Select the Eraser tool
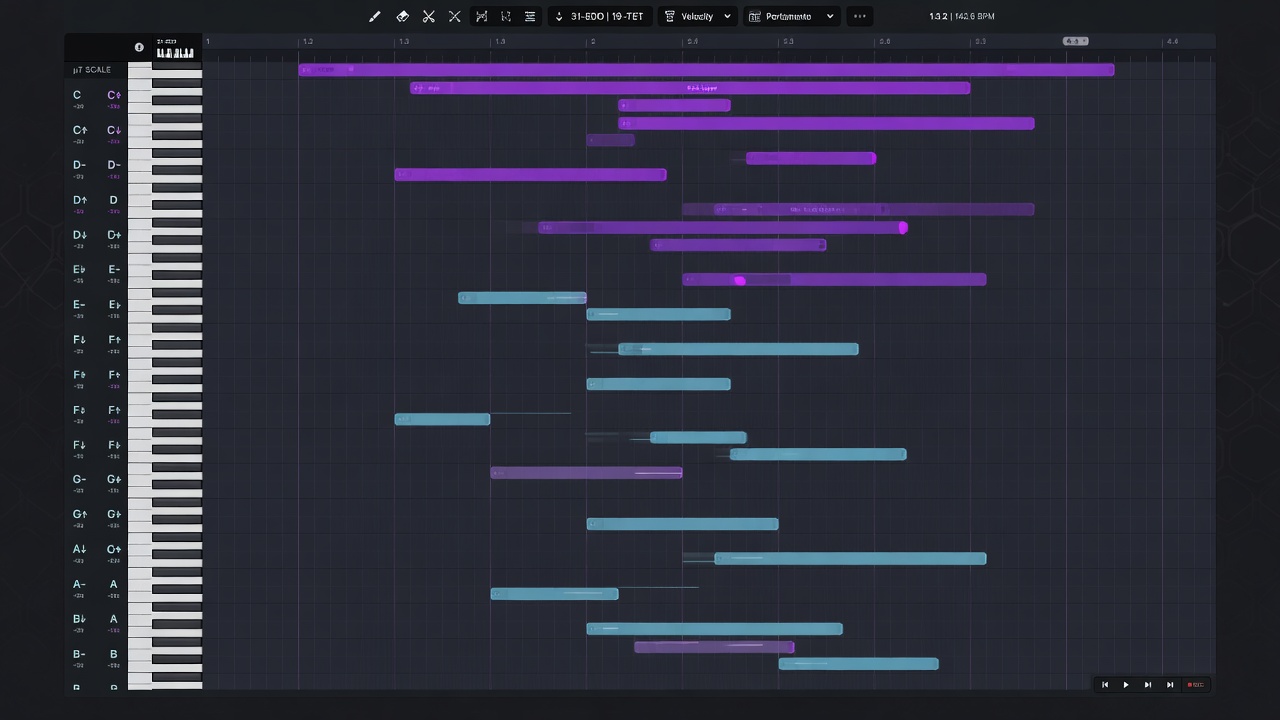Screen dimensions: 1280x720 pos(402,16)
